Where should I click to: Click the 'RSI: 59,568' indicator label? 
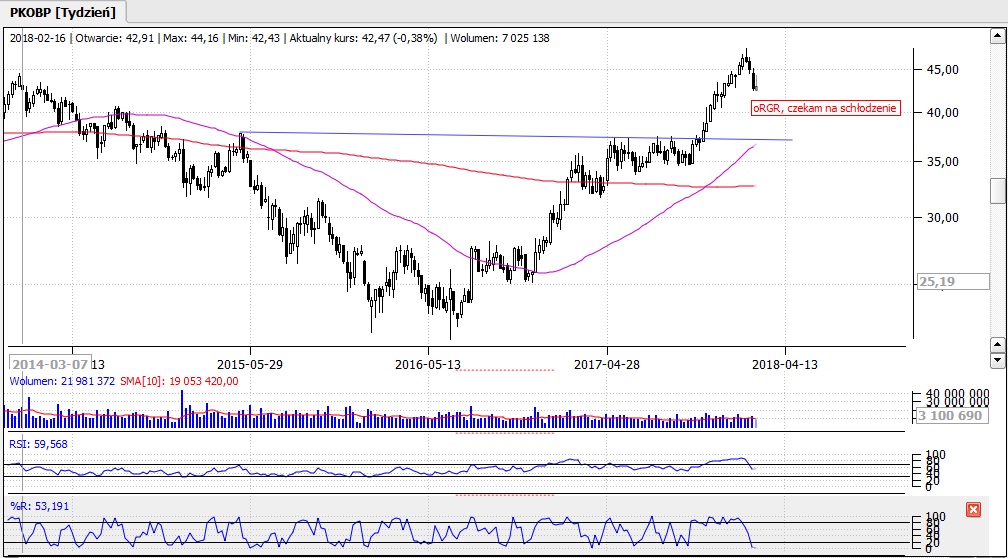tap(39, 444)
